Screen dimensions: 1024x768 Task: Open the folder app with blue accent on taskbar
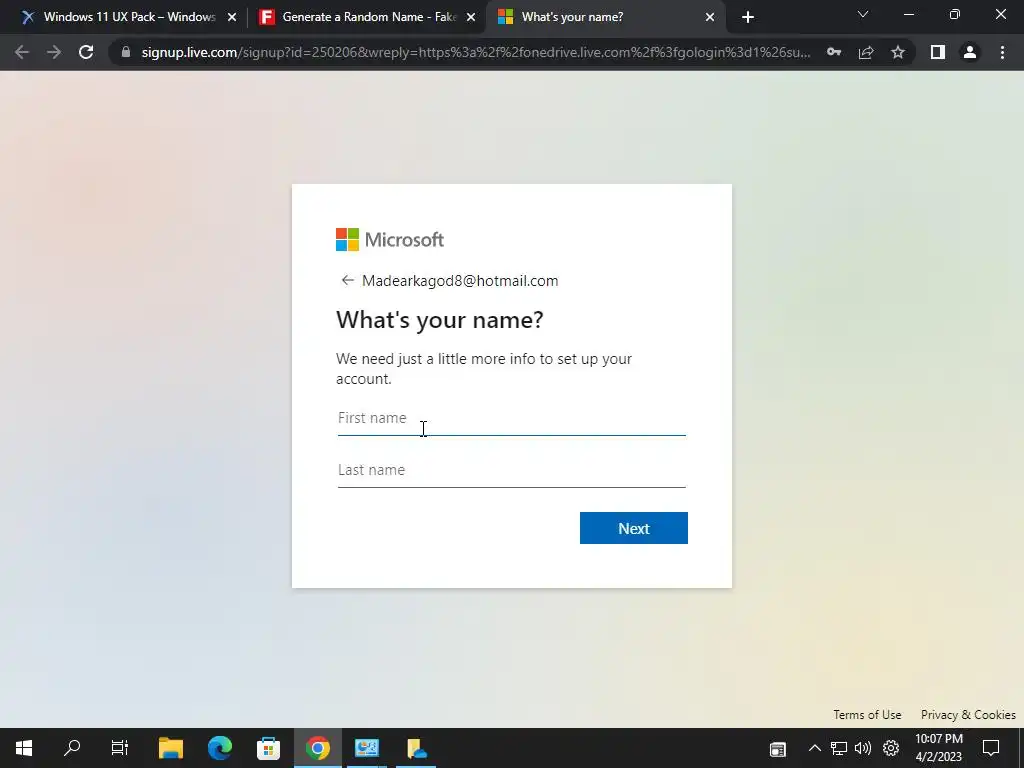(x=416, y=748)
